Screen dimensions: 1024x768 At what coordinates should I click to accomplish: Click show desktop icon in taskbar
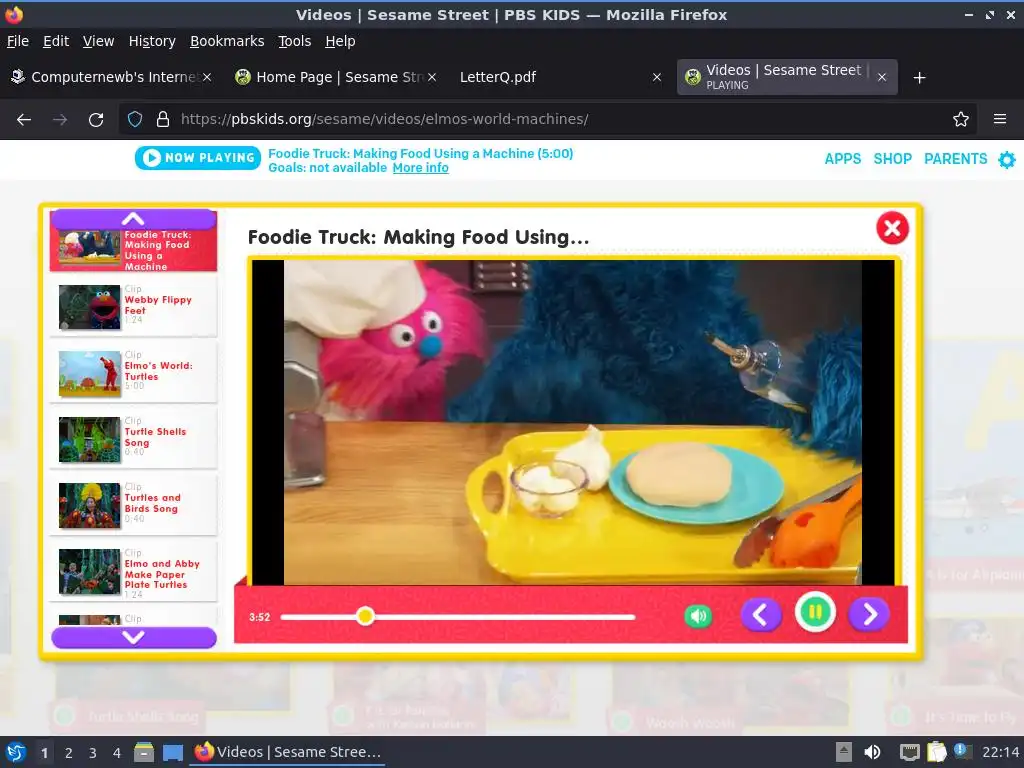[173, 752]
